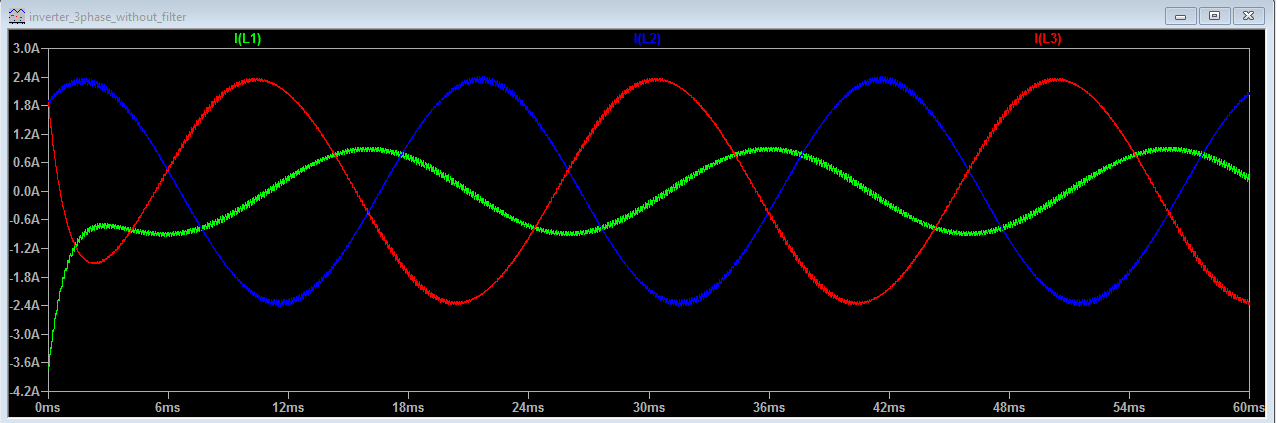
Task: Click the -4.2A vertical axis label
Action: coord(23,391)
